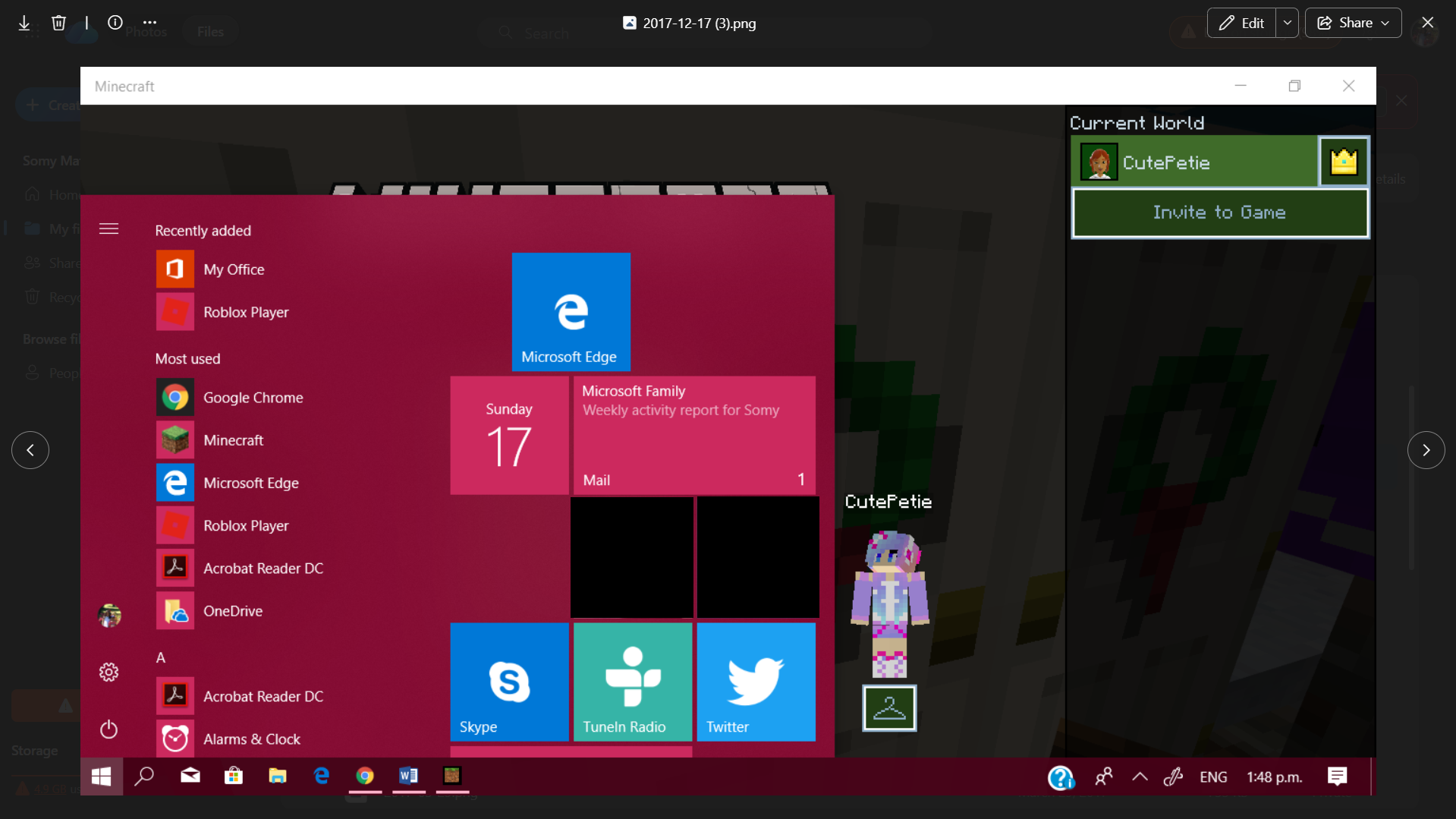This screenshot has height=819, width=1456.
Task: Expand the Edit dropdown arrow
Action: pyautogui.click(x=1288, y=23)
